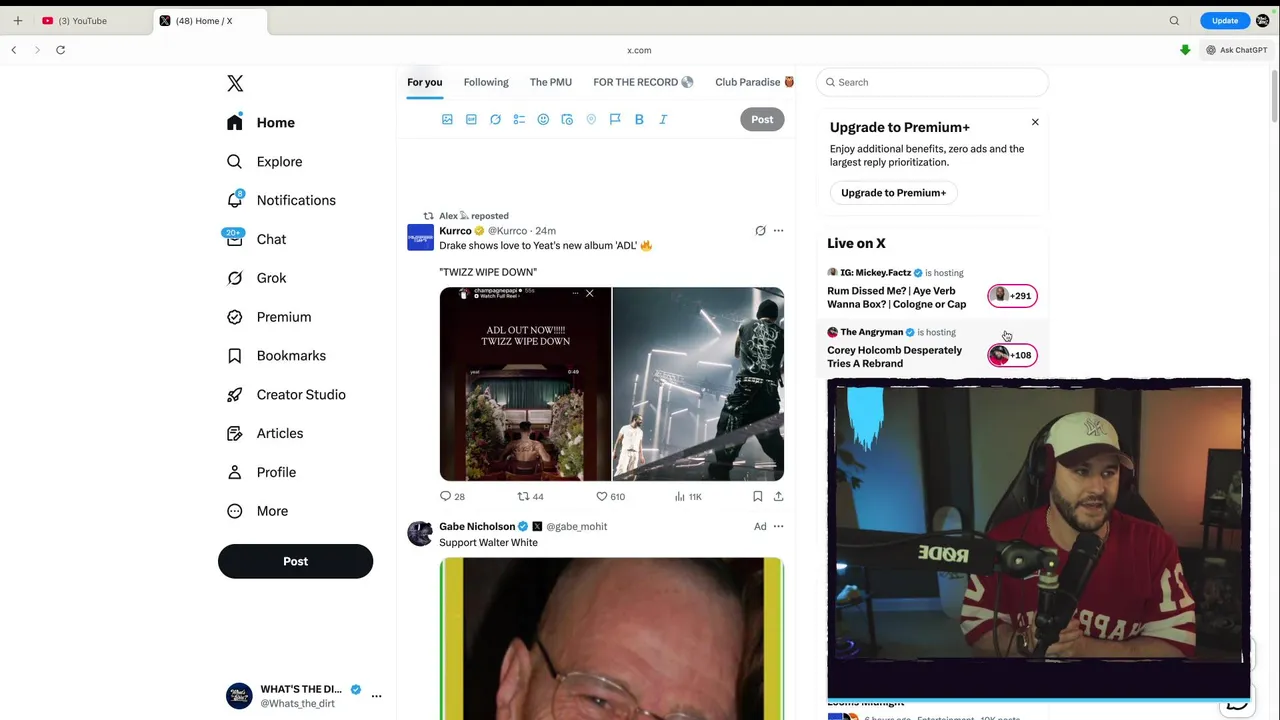Close the Upgrade to Premium+ card
Screen dimensions: 1280x720
pos(1035,122)
